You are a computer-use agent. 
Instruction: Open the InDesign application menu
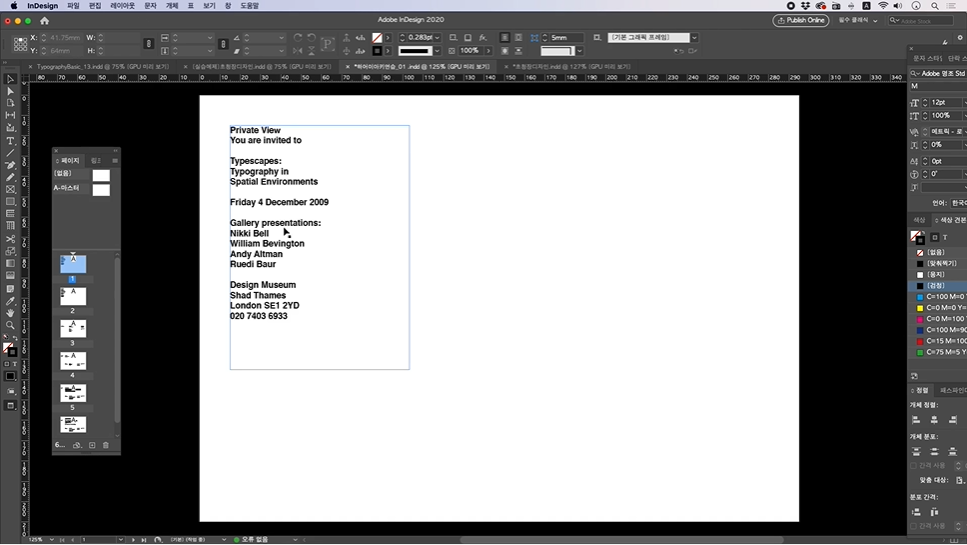tap(43, 6)
